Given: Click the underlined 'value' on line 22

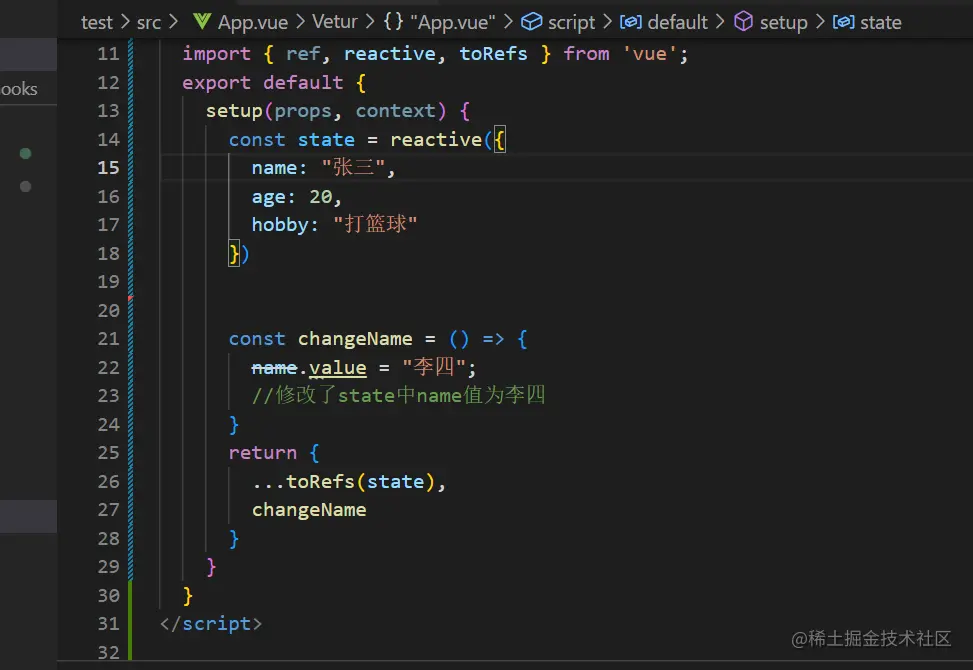Looking at the screenshot, I should point(338,368).
